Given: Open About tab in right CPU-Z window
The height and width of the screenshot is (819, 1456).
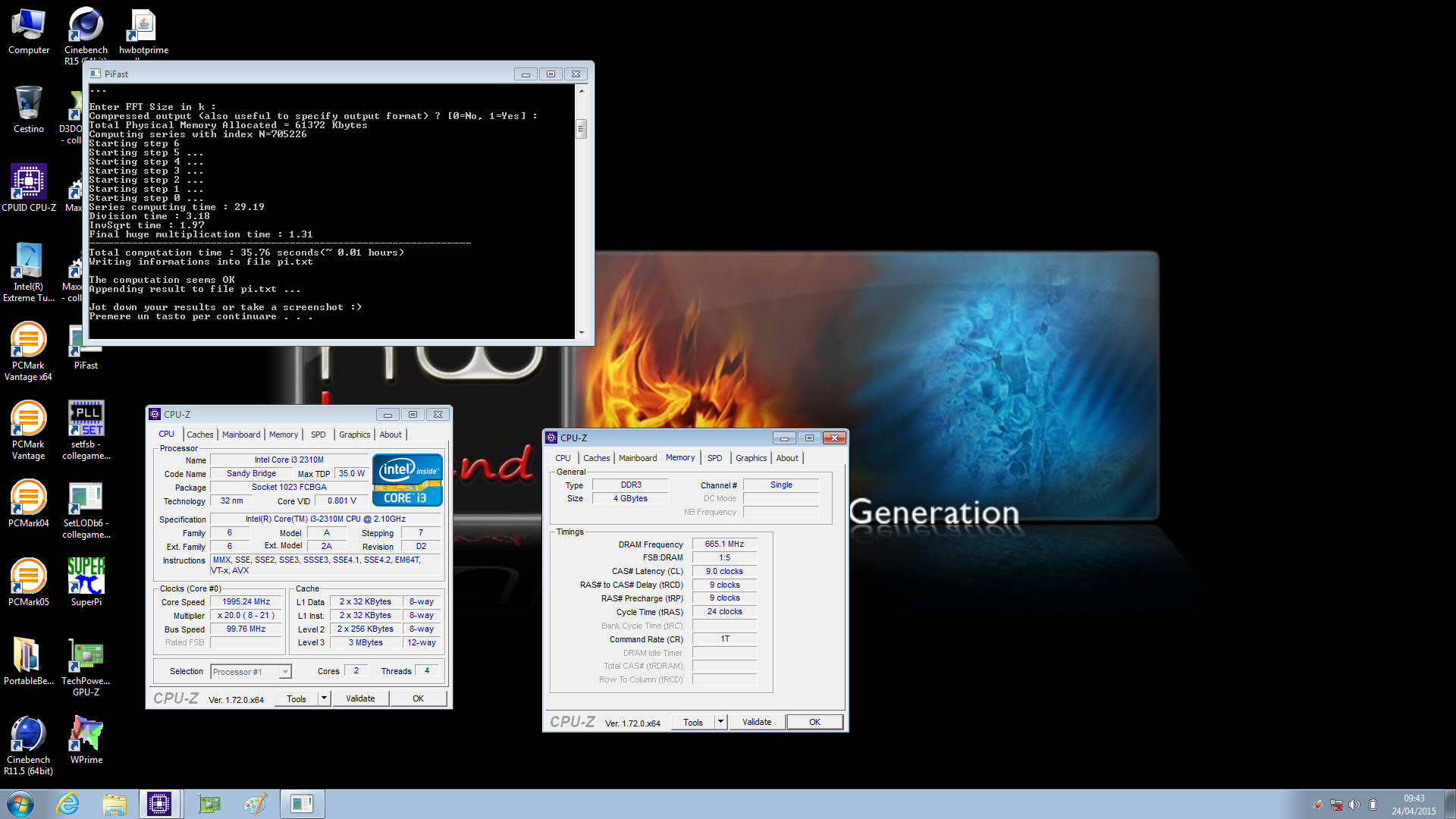Looking at the screenshot, I should tap(787, 458).
